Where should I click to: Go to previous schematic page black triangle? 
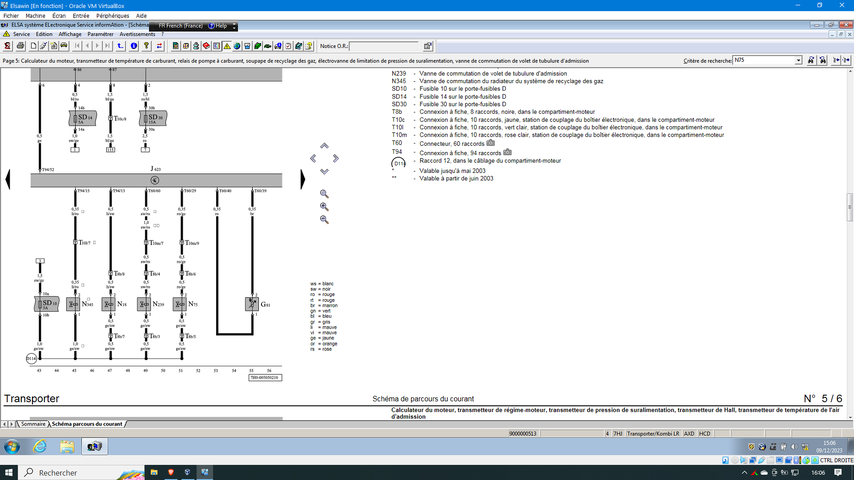tap(8, 179)
